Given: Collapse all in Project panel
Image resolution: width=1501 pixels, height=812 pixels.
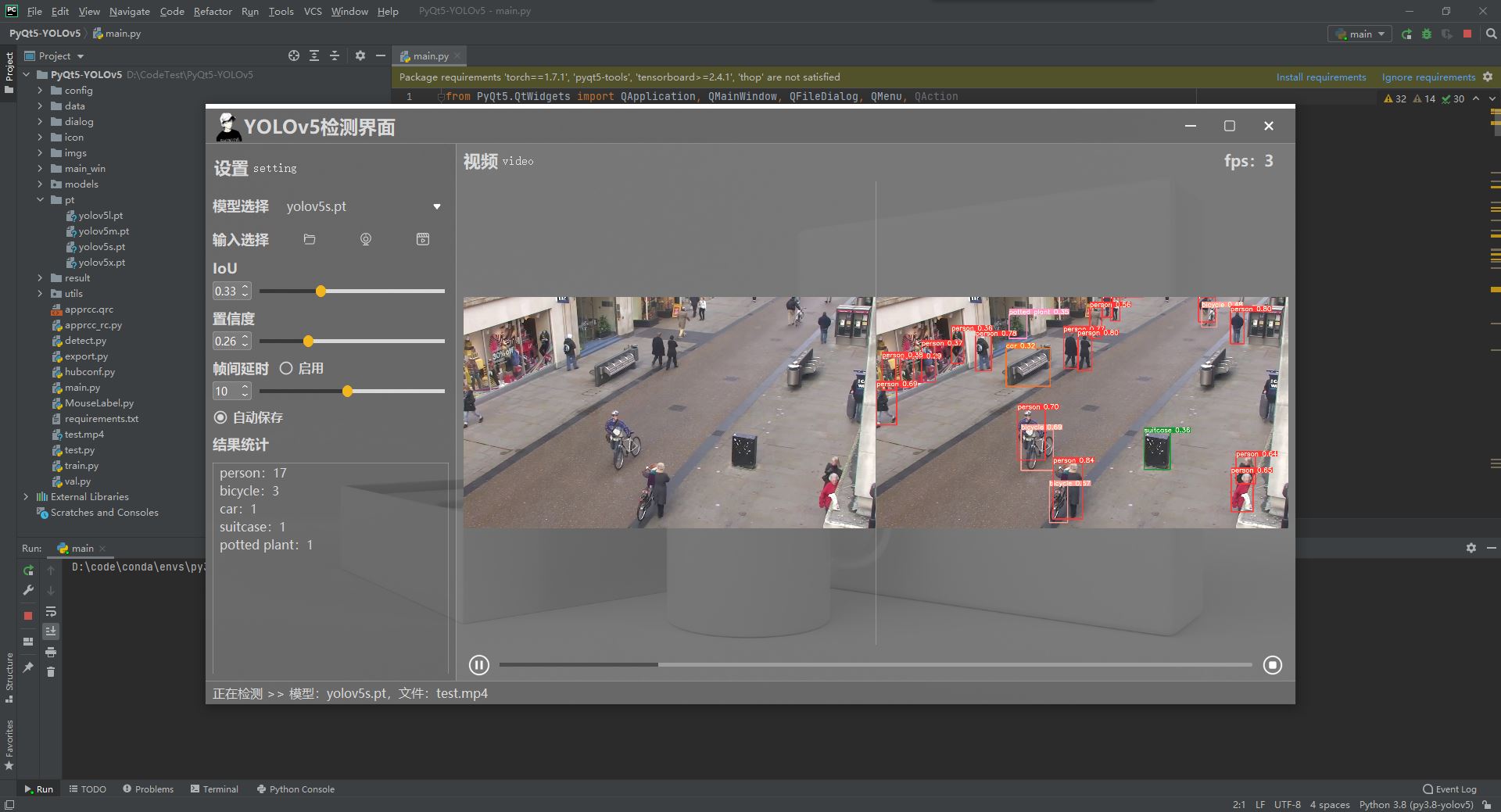Looking at the screenshot, I should click(x=335, y=55).
